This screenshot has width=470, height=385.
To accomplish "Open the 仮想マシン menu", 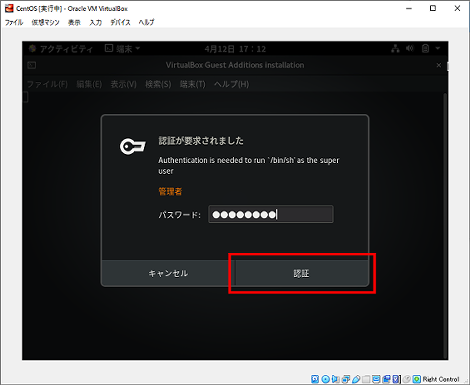I will [x=45, y=22].
